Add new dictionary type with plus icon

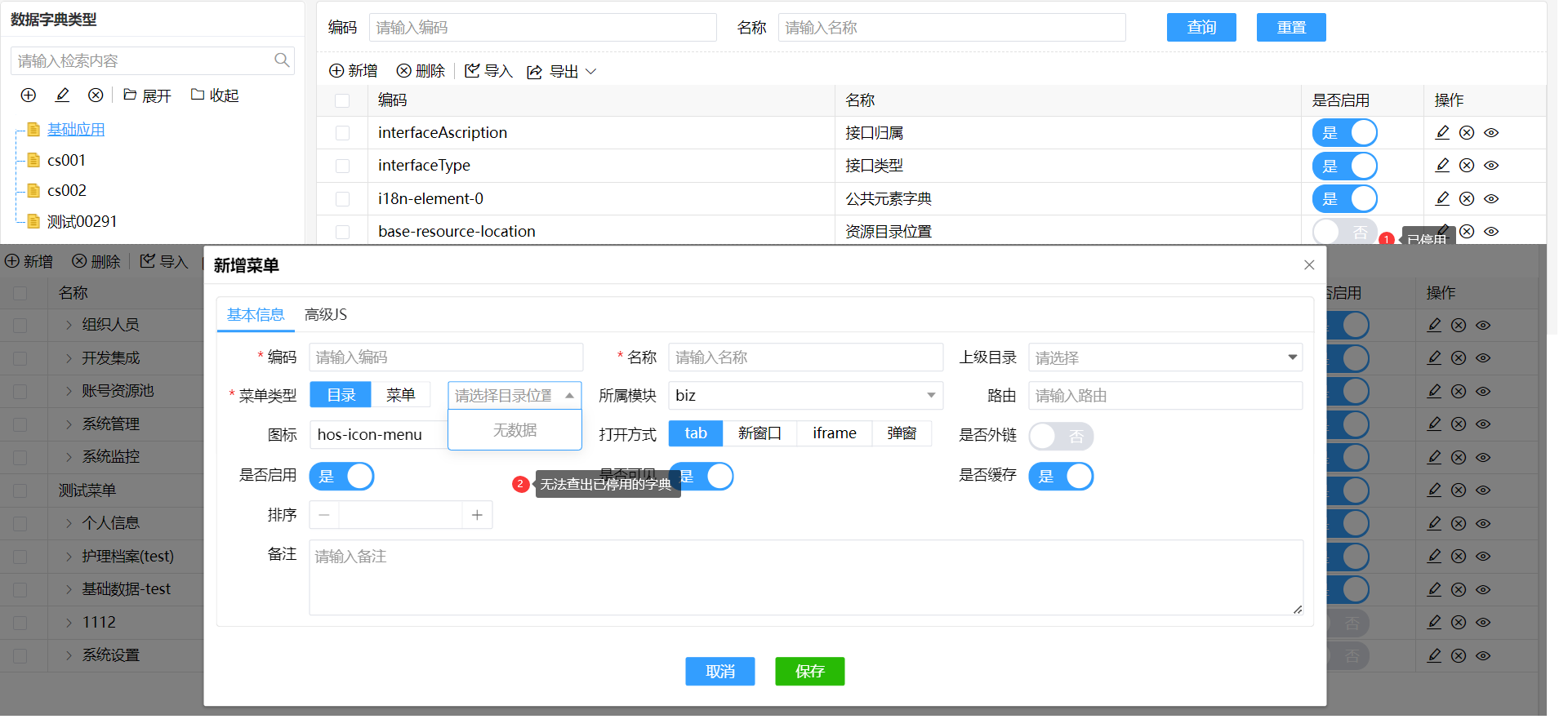pos(29,95)
